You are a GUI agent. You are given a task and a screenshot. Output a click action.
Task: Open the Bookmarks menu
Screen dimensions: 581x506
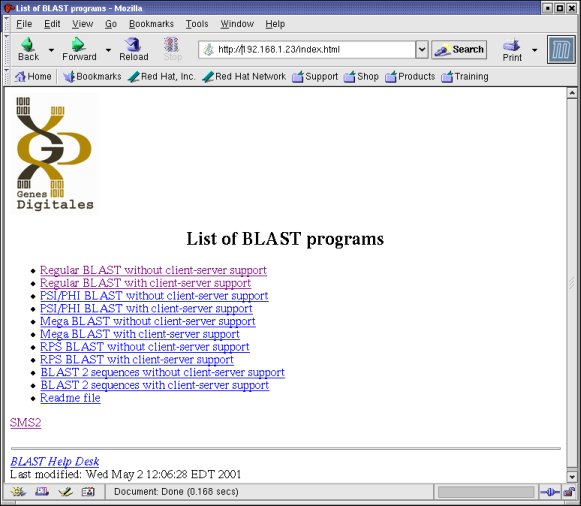point(151,24)
